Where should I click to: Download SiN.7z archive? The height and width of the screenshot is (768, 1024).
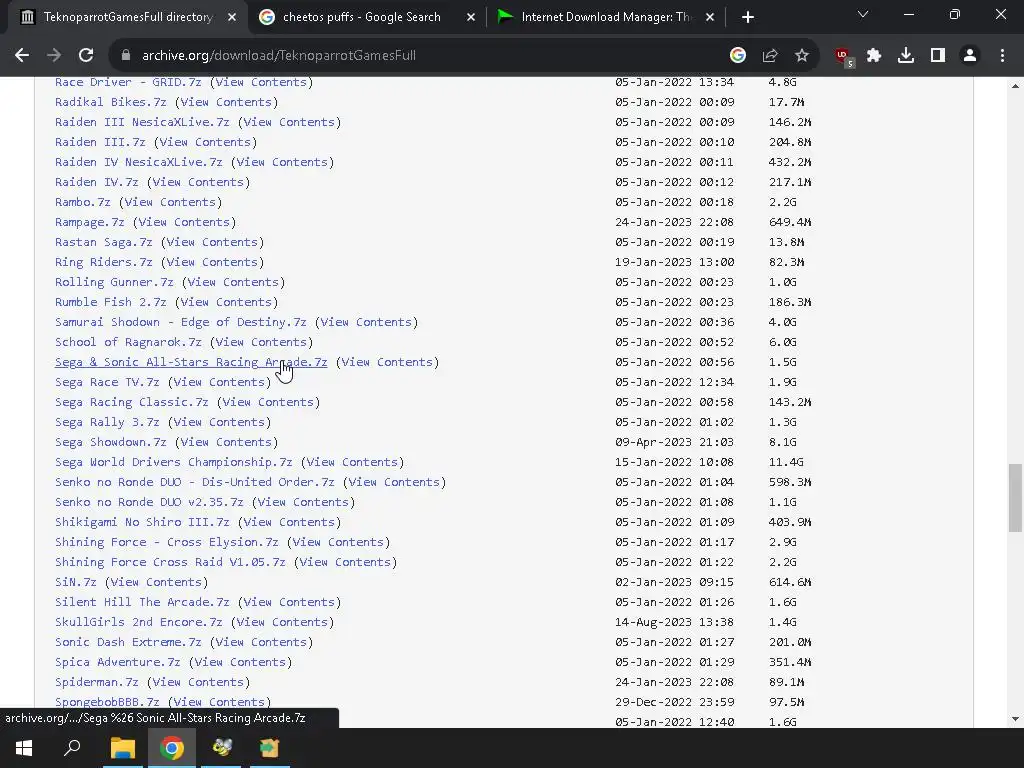click(75, 582)
